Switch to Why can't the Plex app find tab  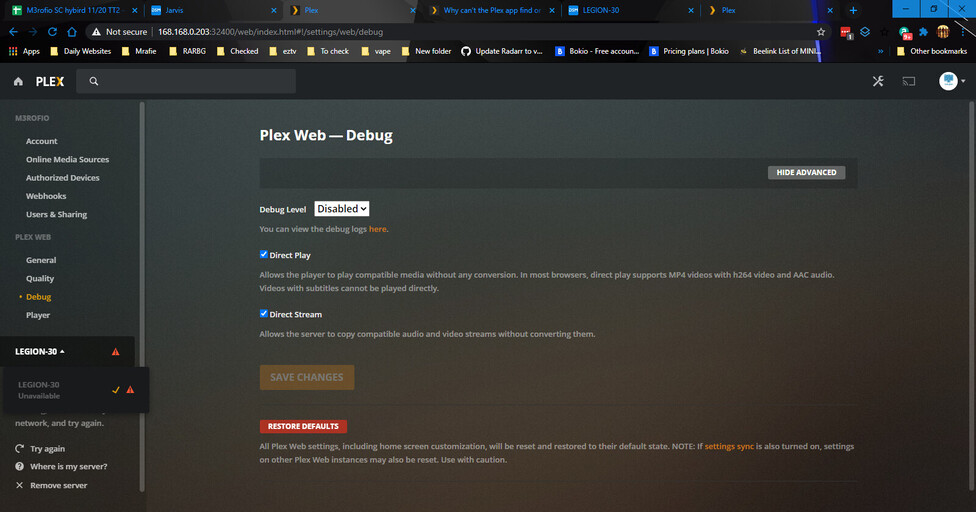490,11
